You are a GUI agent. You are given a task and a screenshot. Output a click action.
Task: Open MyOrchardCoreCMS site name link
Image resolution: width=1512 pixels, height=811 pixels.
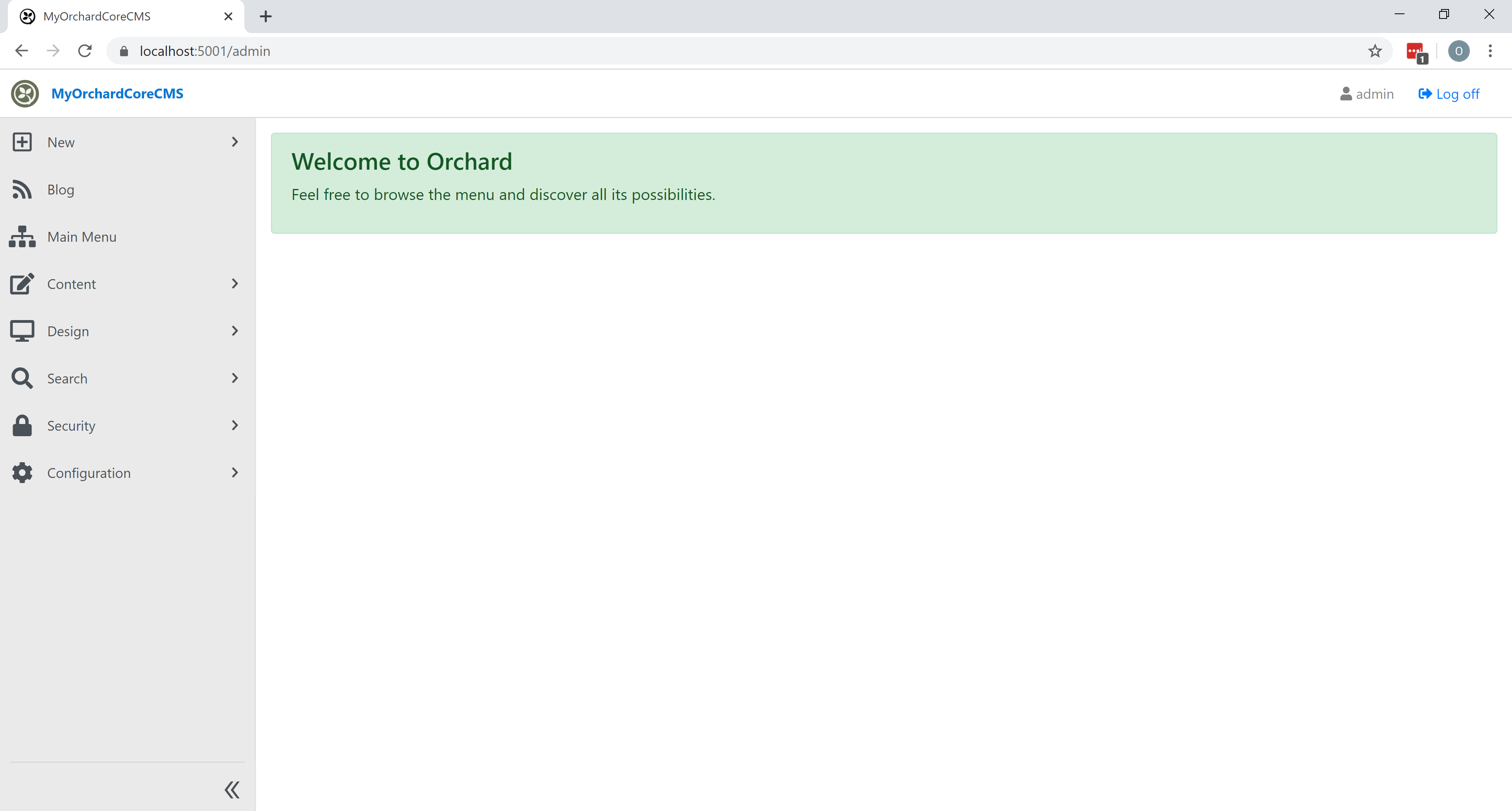117,93
